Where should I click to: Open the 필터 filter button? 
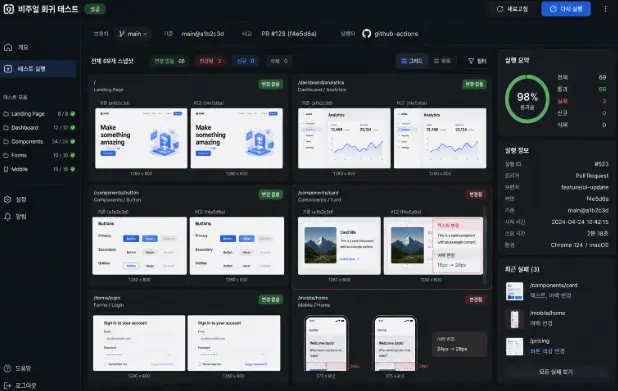pos(477,61)
